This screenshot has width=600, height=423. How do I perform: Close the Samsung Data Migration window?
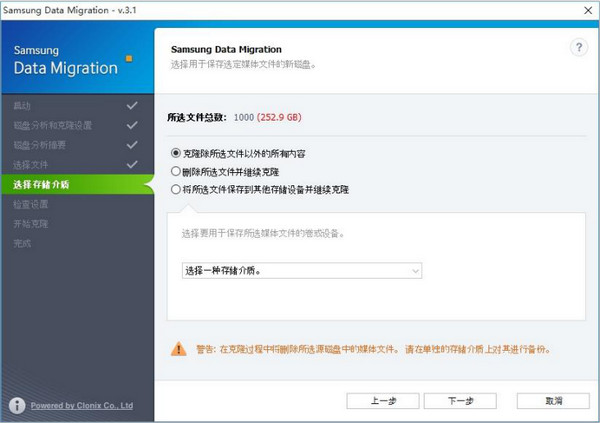pyautogui.click(x=588, y=10)
